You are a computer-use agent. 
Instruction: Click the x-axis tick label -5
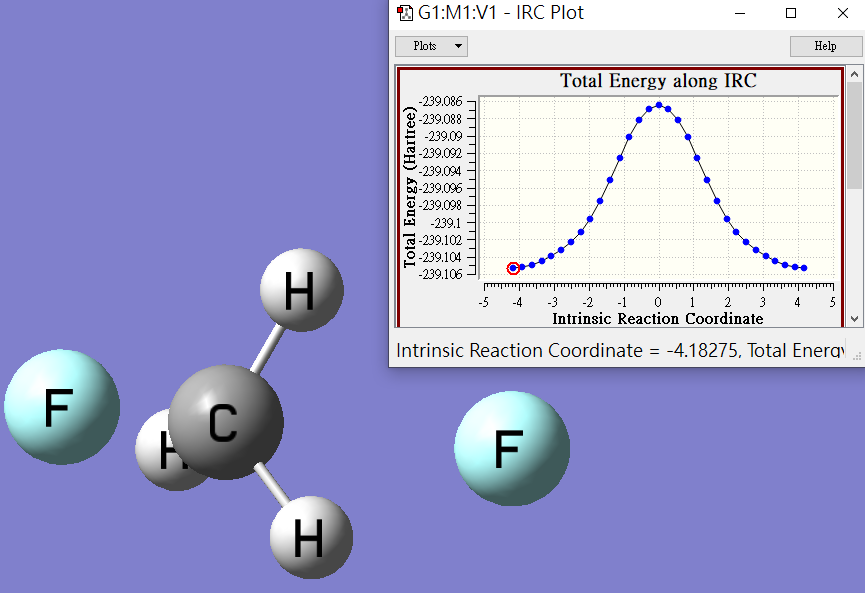[x=483, y=302]
